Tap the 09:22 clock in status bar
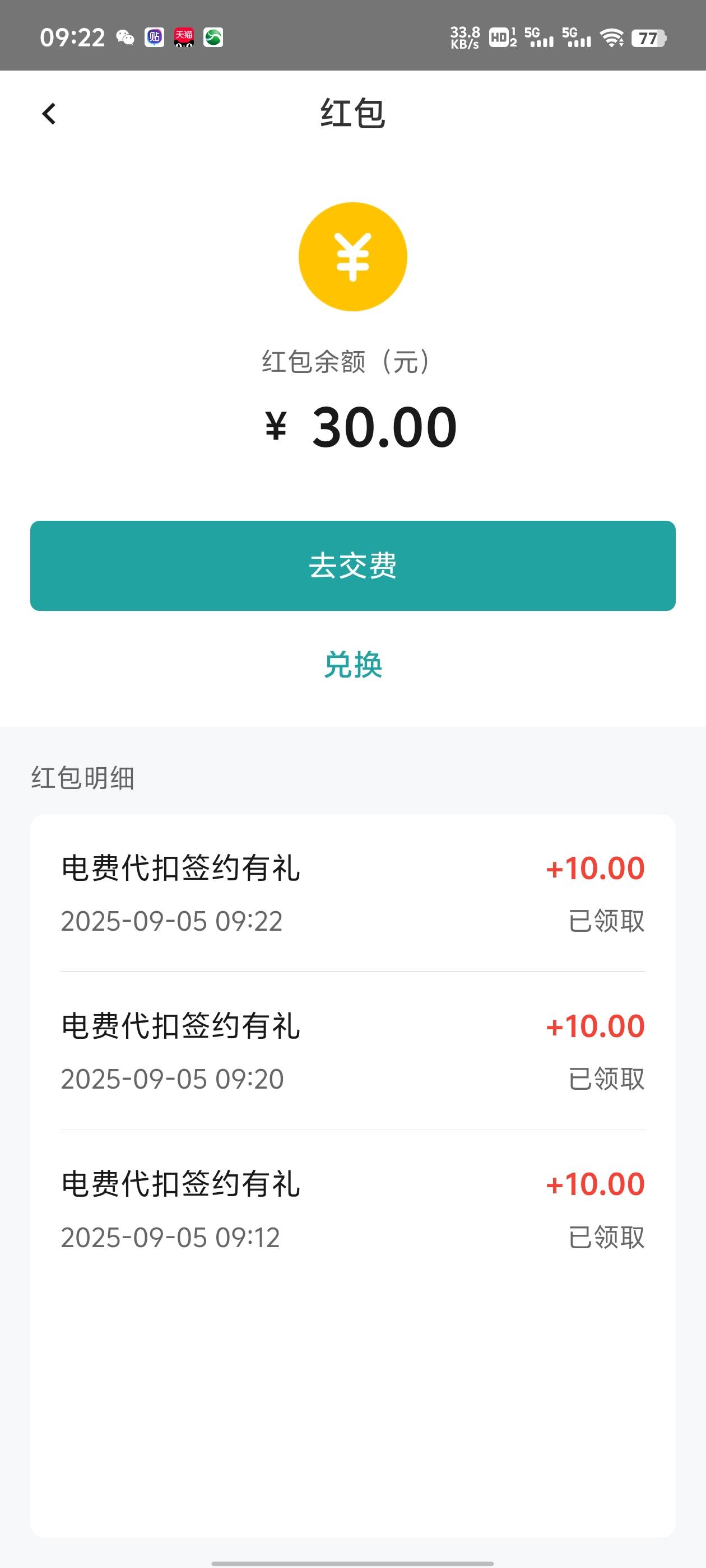 (72, 38)
